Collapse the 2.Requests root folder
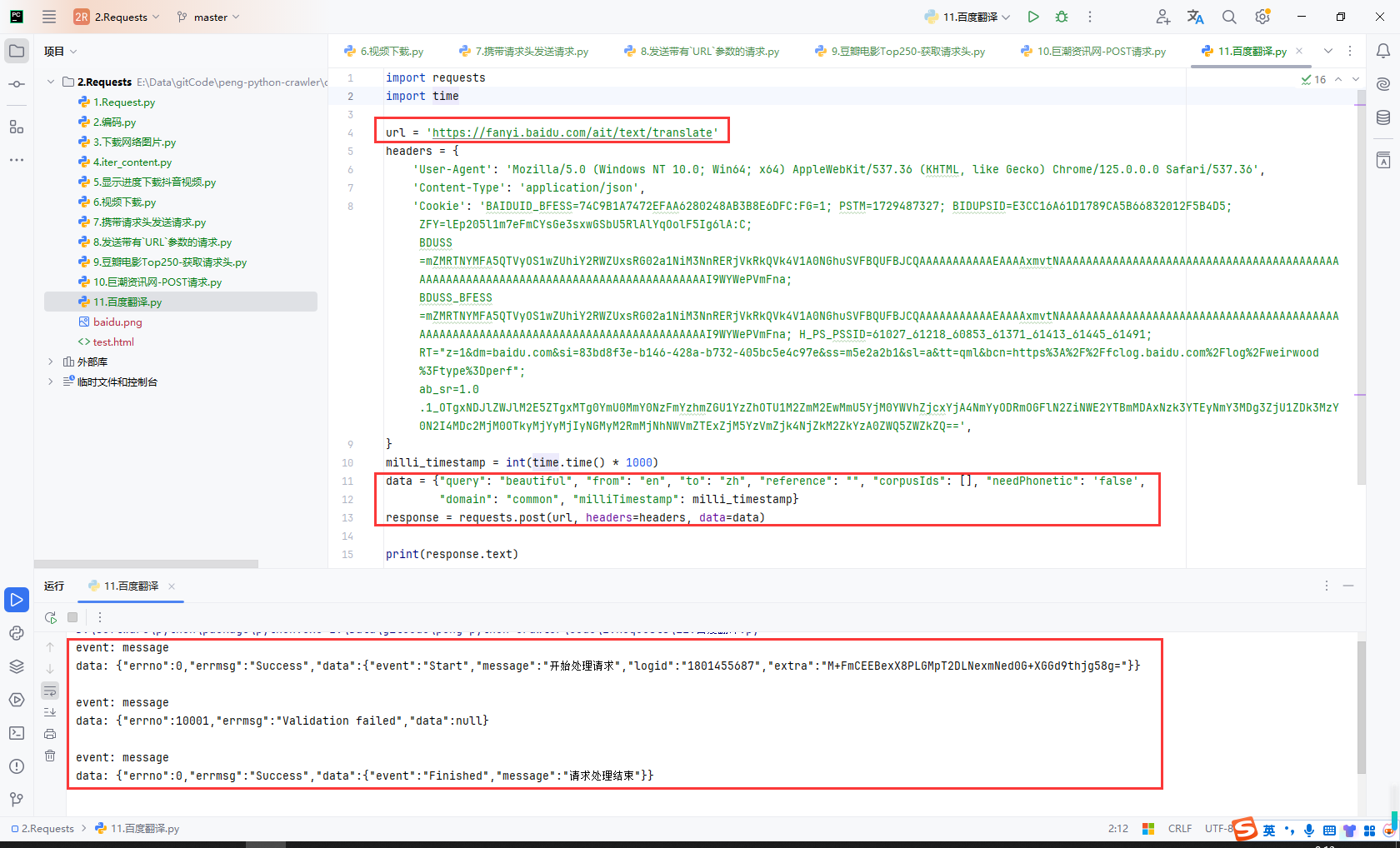 pyautogui.click(x=51, y=82)
